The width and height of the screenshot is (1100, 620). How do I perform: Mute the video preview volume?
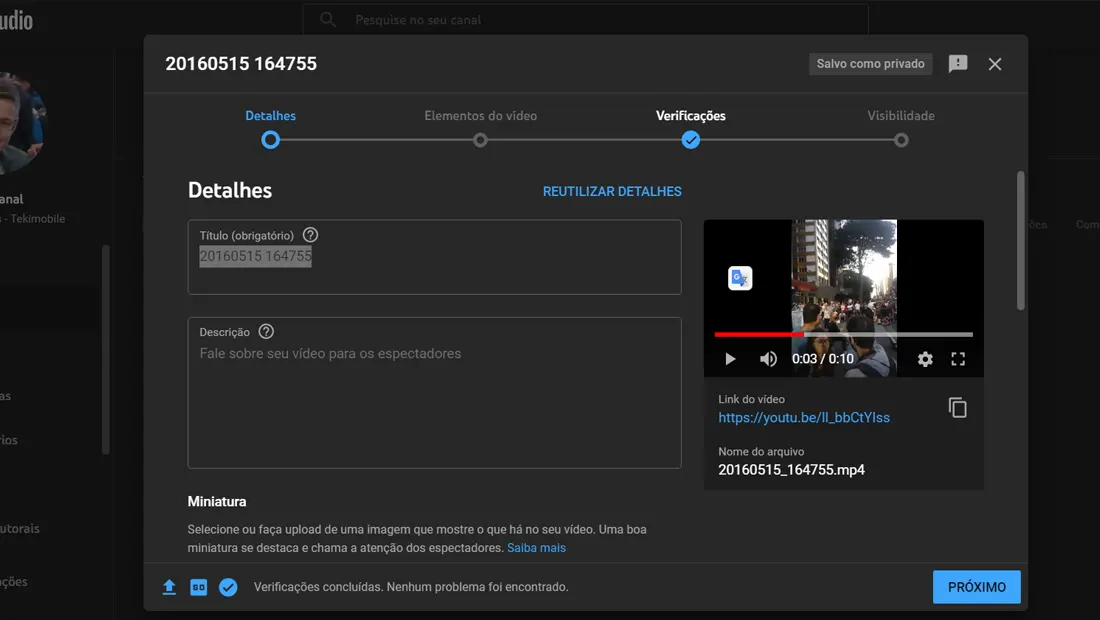pyautogui.click(x=768, y=359)
